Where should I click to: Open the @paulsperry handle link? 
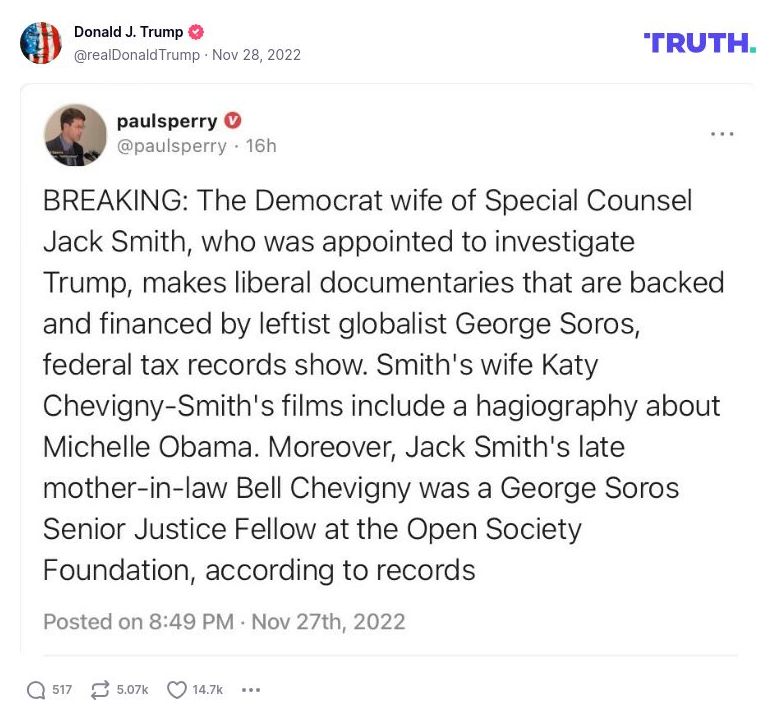coord(173,146)
